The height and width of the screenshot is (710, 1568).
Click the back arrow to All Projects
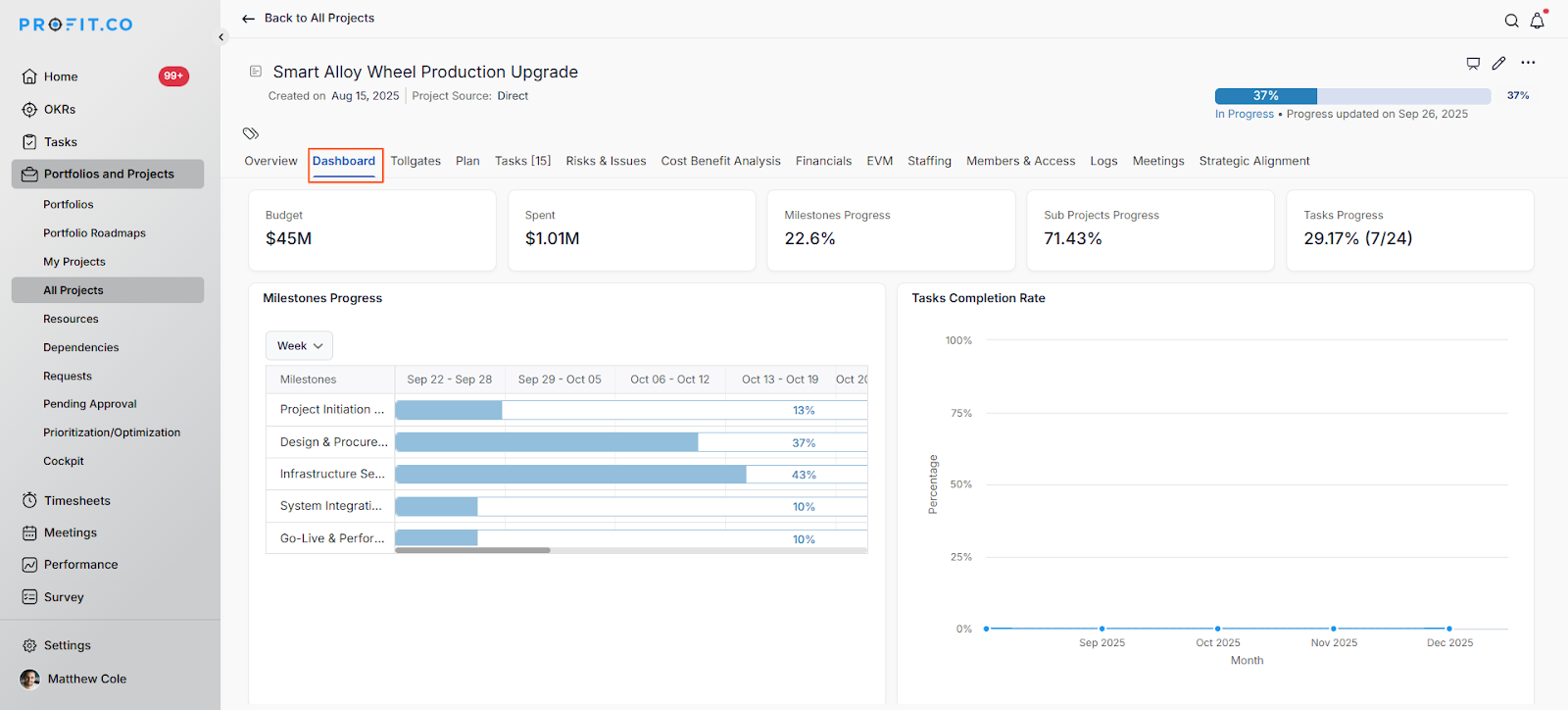[x=248, y=19]
